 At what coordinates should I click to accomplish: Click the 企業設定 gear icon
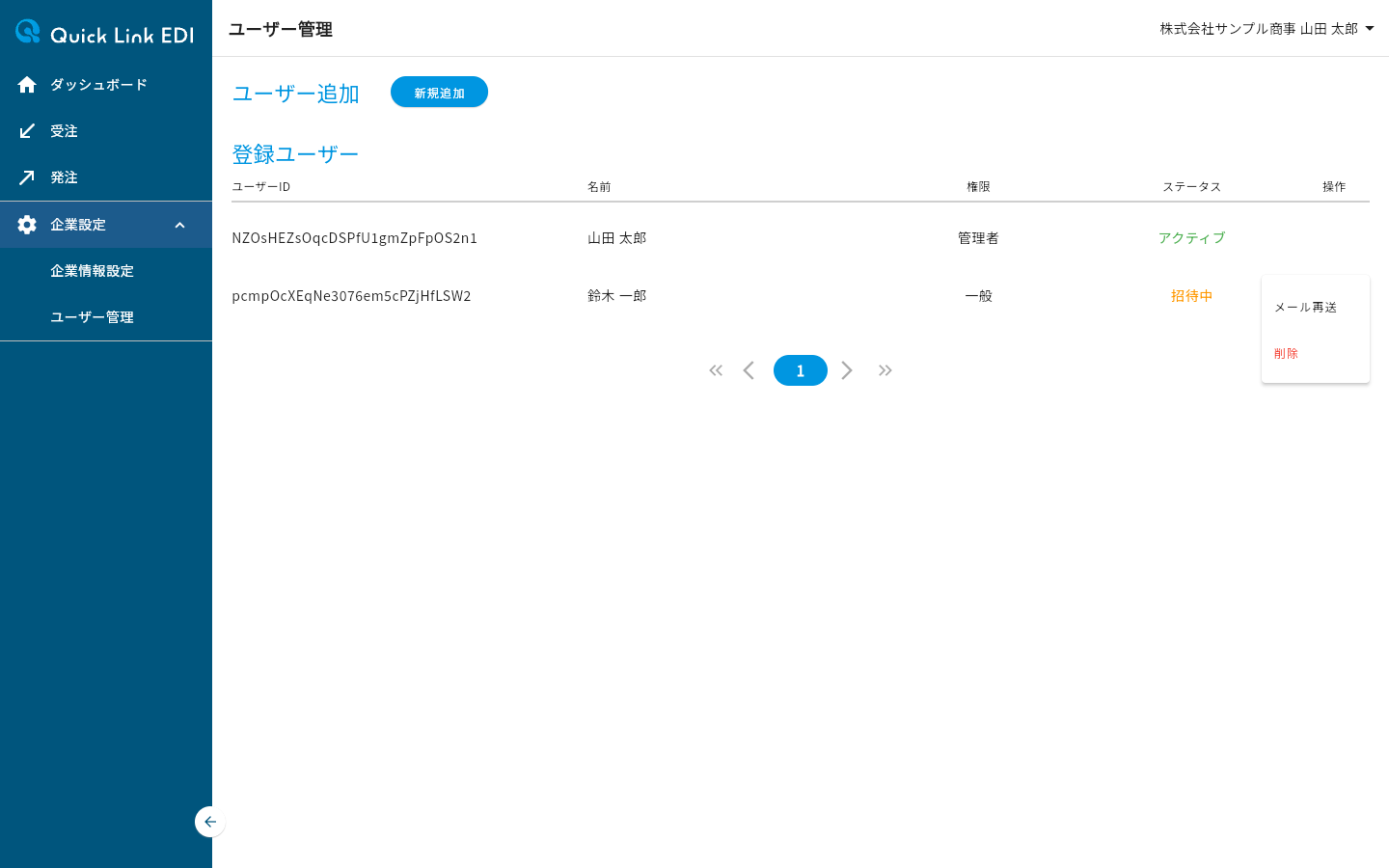pos(27,225)
